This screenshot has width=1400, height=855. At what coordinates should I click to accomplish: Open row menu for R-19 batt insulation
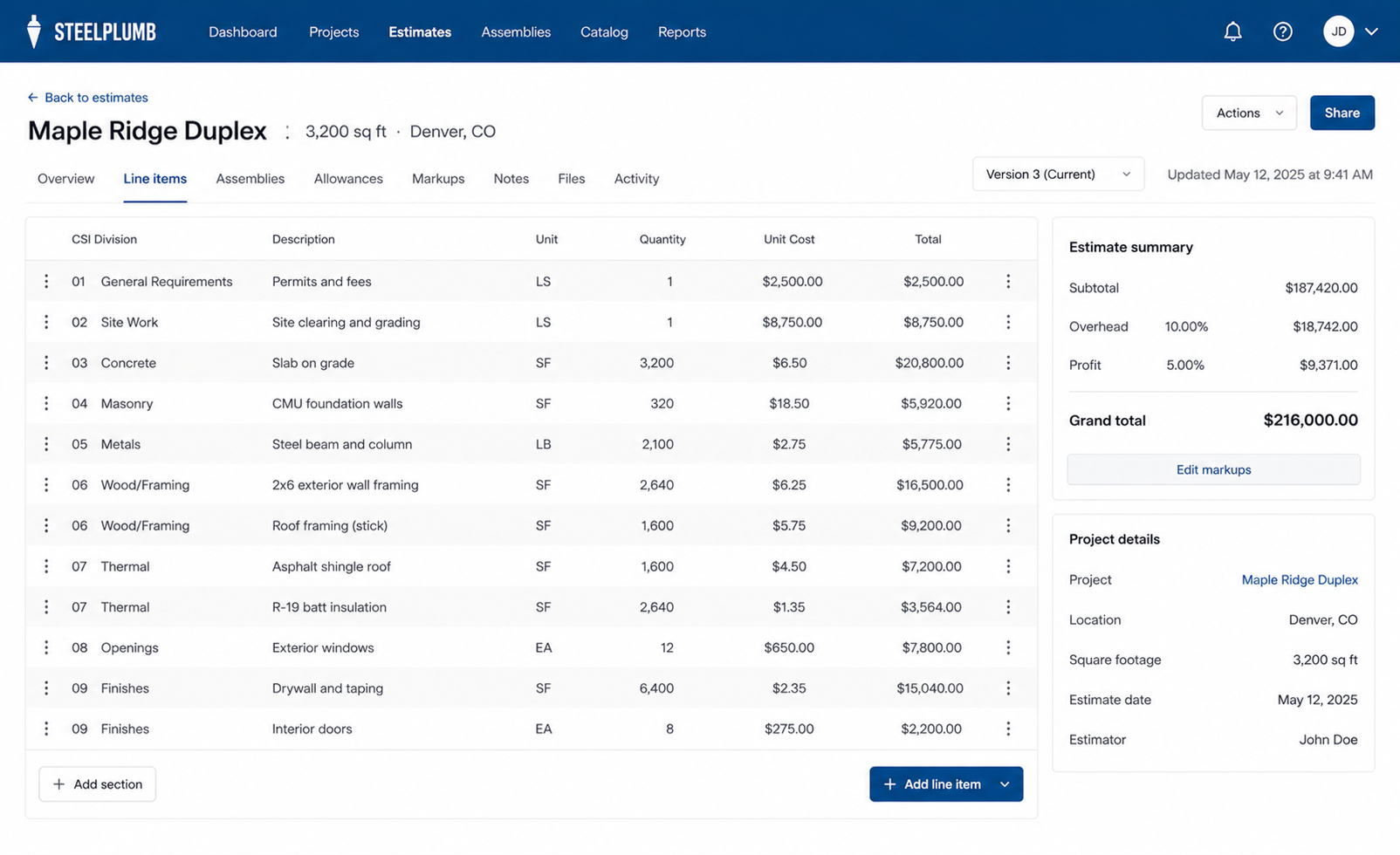pyautogui.click(x=1008, y=607)
